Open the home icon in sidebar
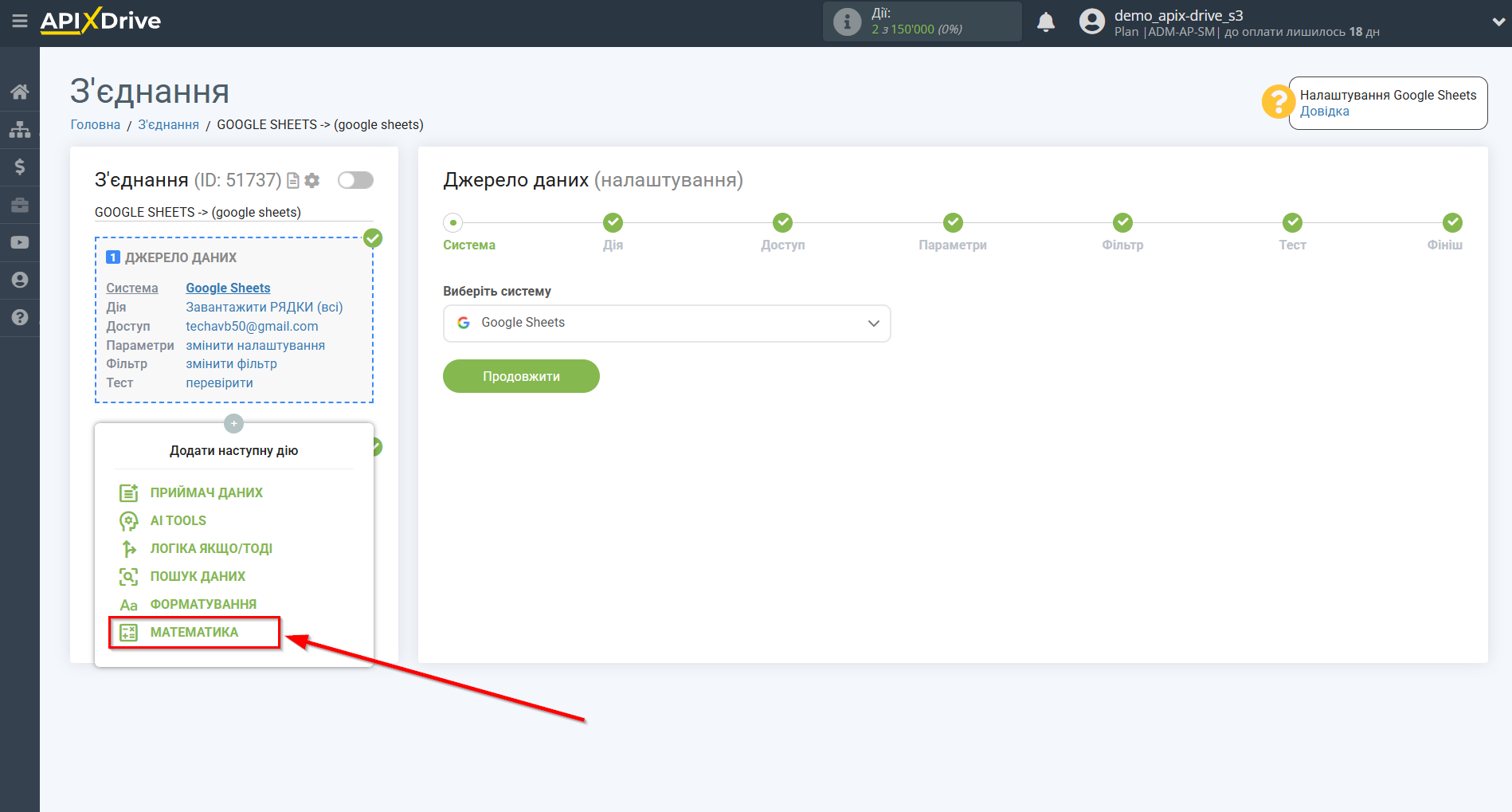Screen dimensions: 1512x812 click(20, 92)
